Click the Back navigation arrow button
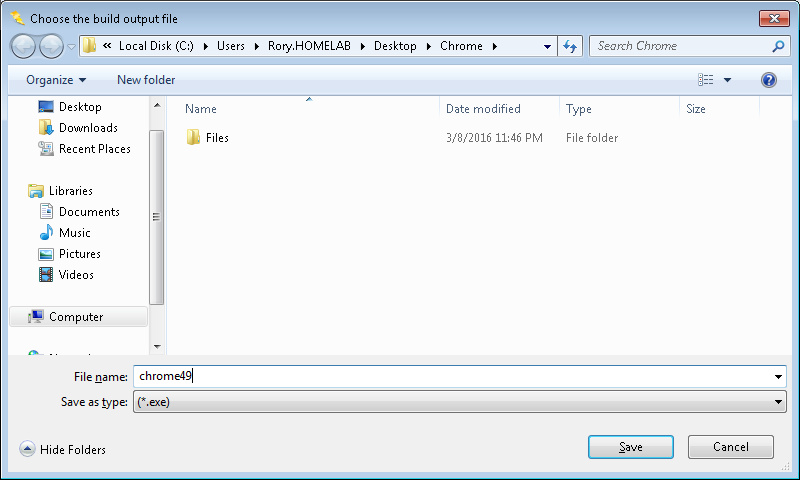800x480 pixels. [x=23, y=47]
